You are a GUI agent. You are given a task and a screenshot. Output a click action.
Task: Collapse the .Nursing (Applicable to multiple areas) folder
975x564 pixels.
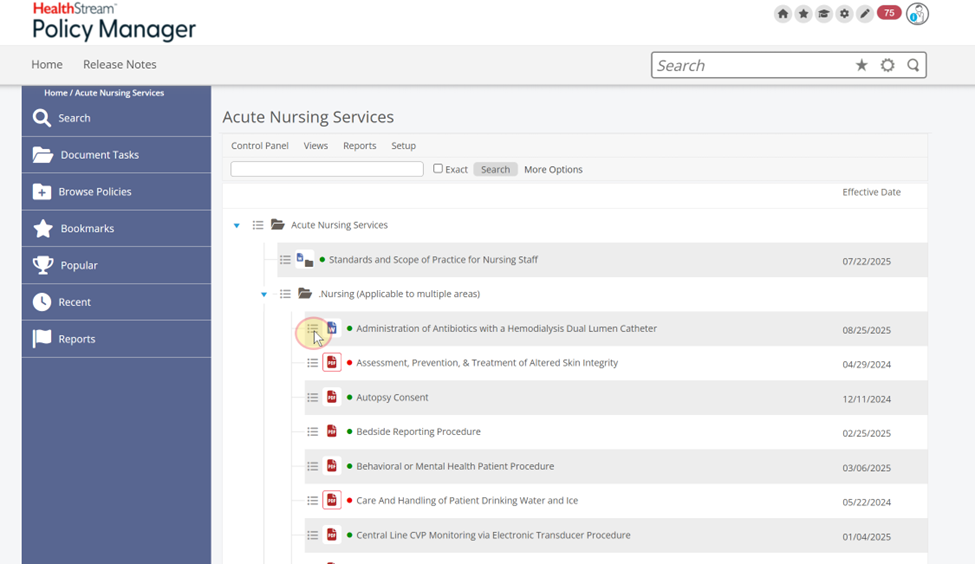(x=264, y=295)
